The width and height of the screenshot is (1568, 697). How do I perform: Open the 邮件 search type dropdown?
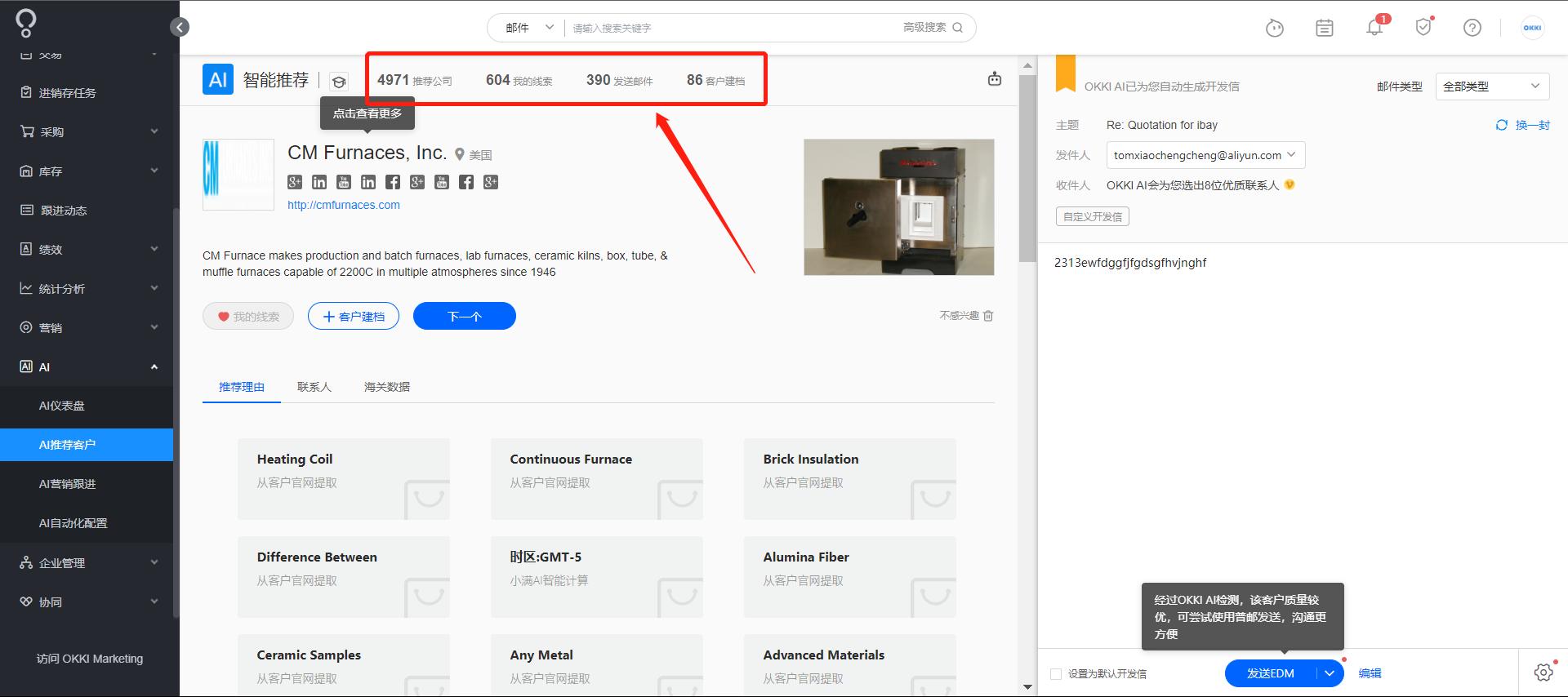pos(528,28)
